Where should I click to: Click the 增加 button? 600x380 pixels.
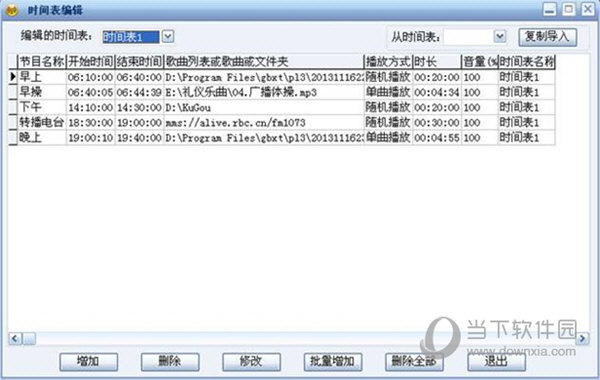[88, 362]
